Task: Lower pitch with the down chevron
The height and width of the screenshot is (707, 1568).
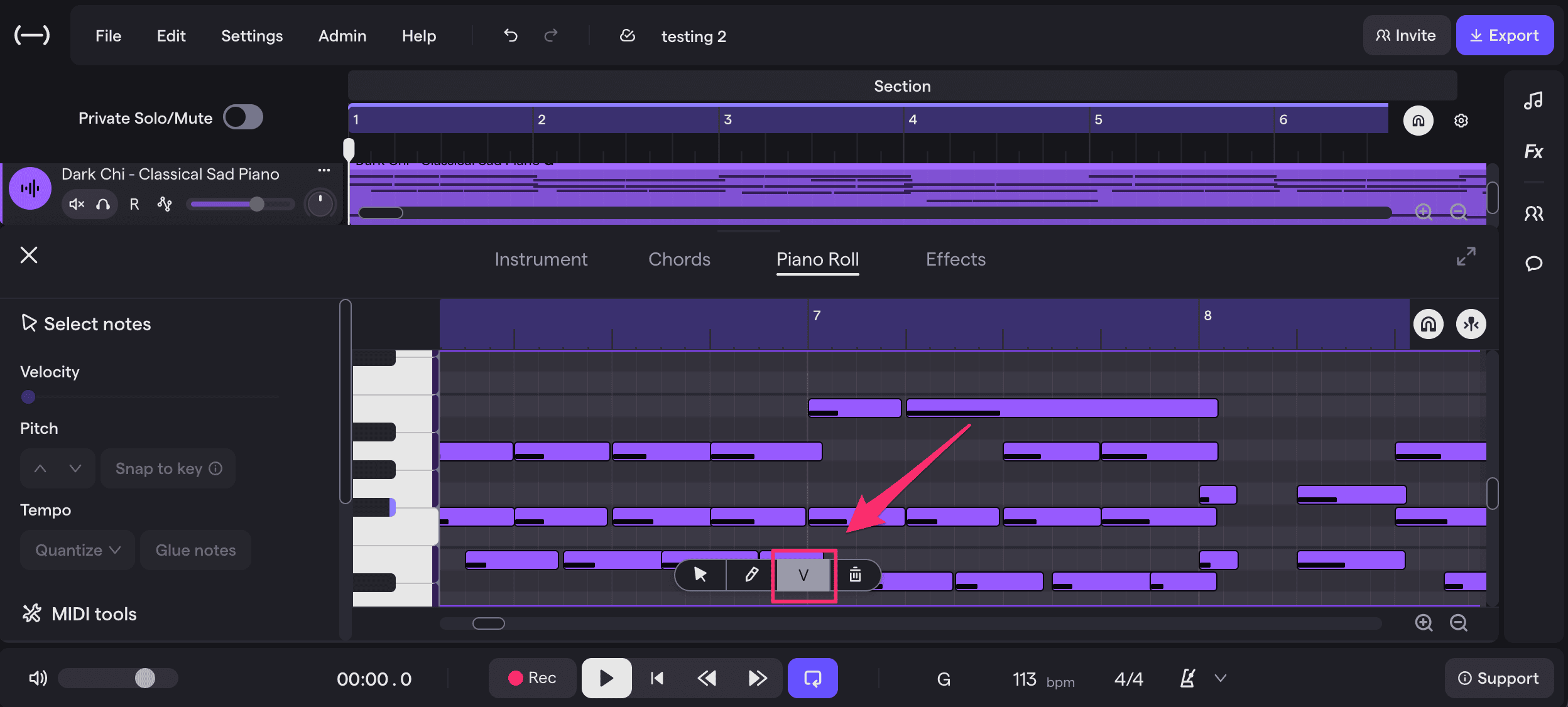Action: click(x=75, y=468)
